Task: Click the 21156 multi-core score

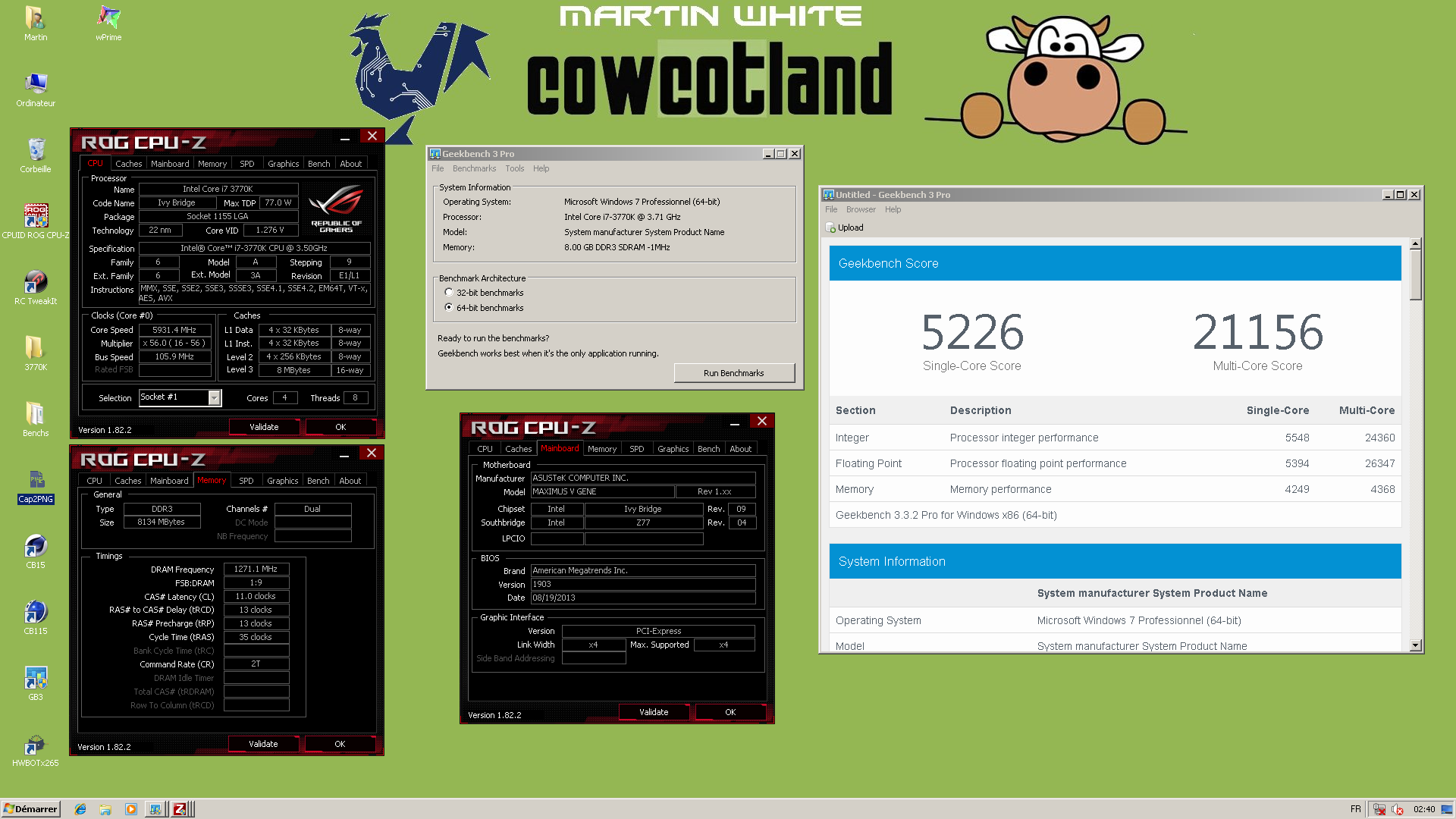Action: (1258, 332)
